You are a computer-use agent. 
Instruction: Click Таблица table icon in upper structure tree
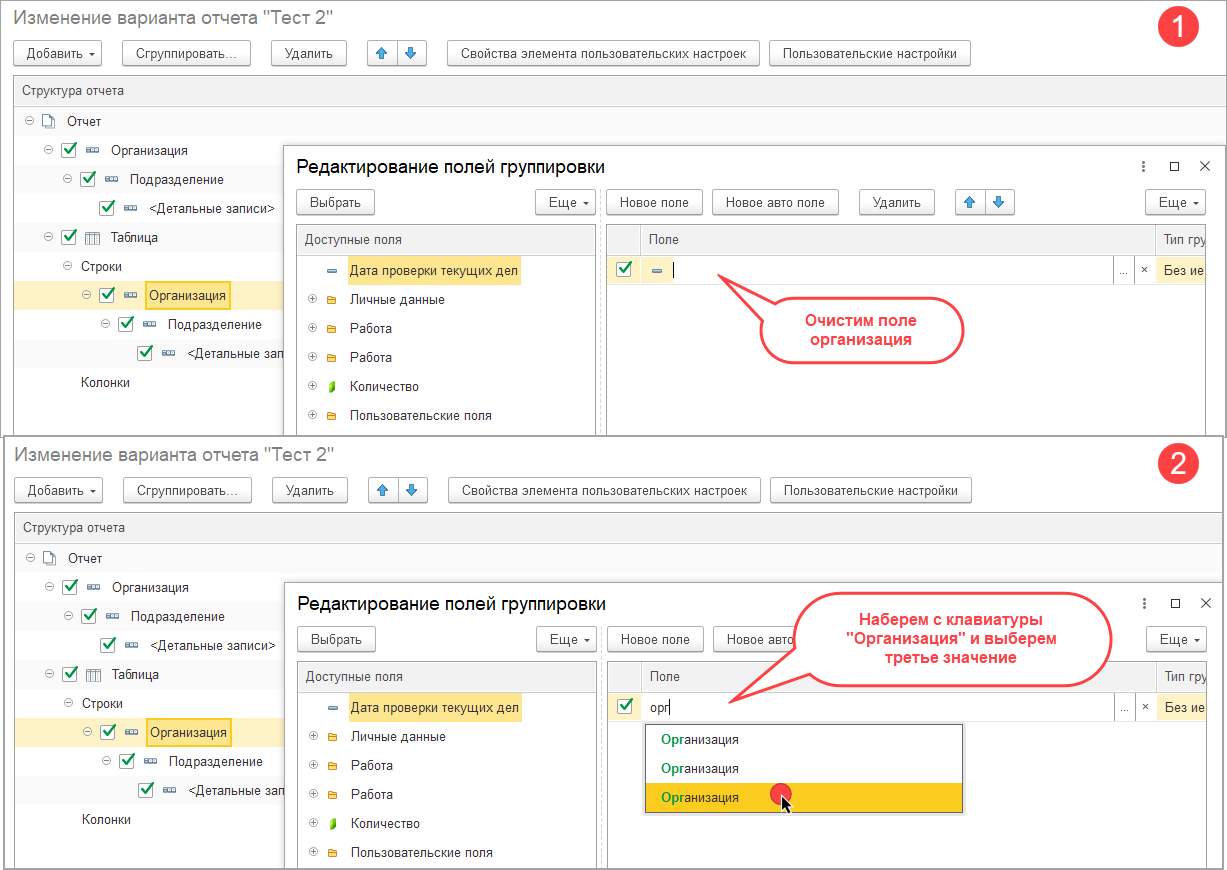tap(93, 238)
